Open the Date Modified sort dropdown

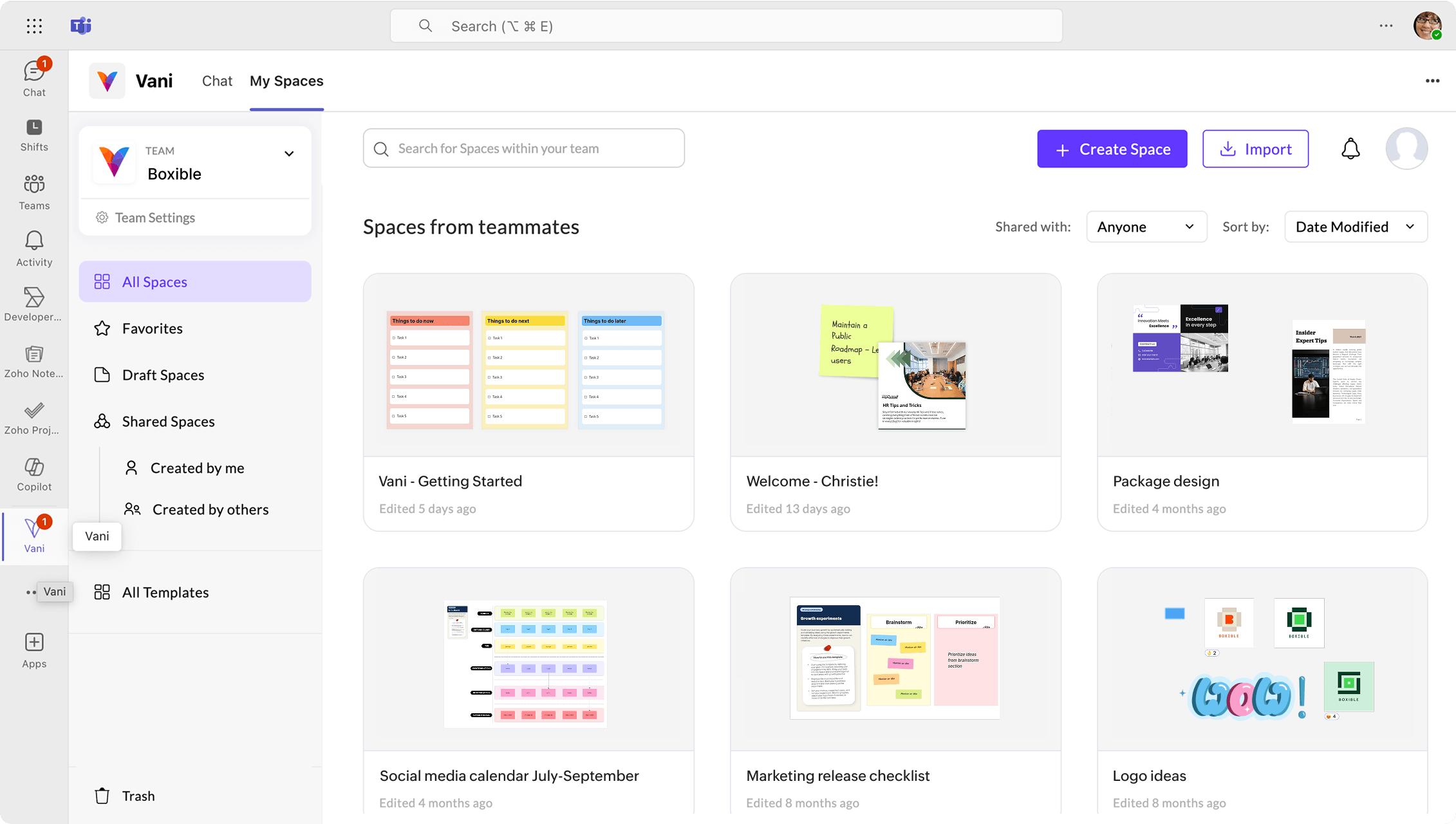[x=1356, y=227]
